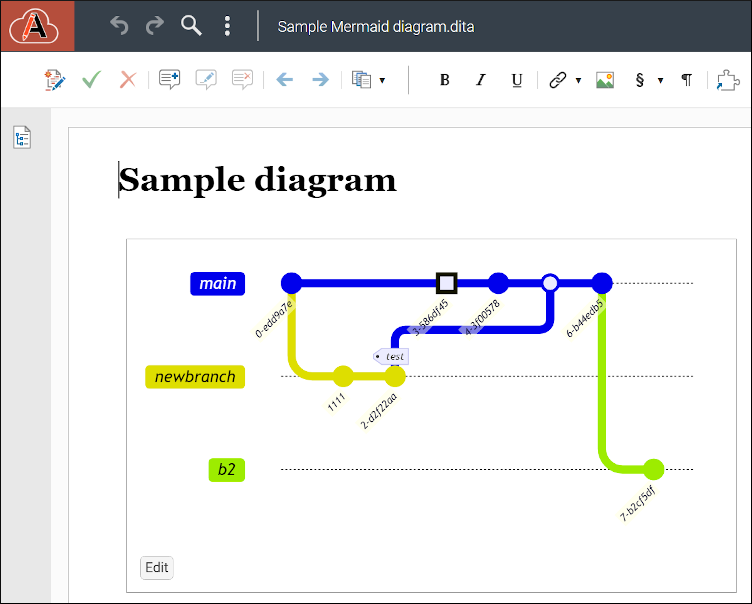
Task: Add a new comment
Action: (x=169, y=80)
